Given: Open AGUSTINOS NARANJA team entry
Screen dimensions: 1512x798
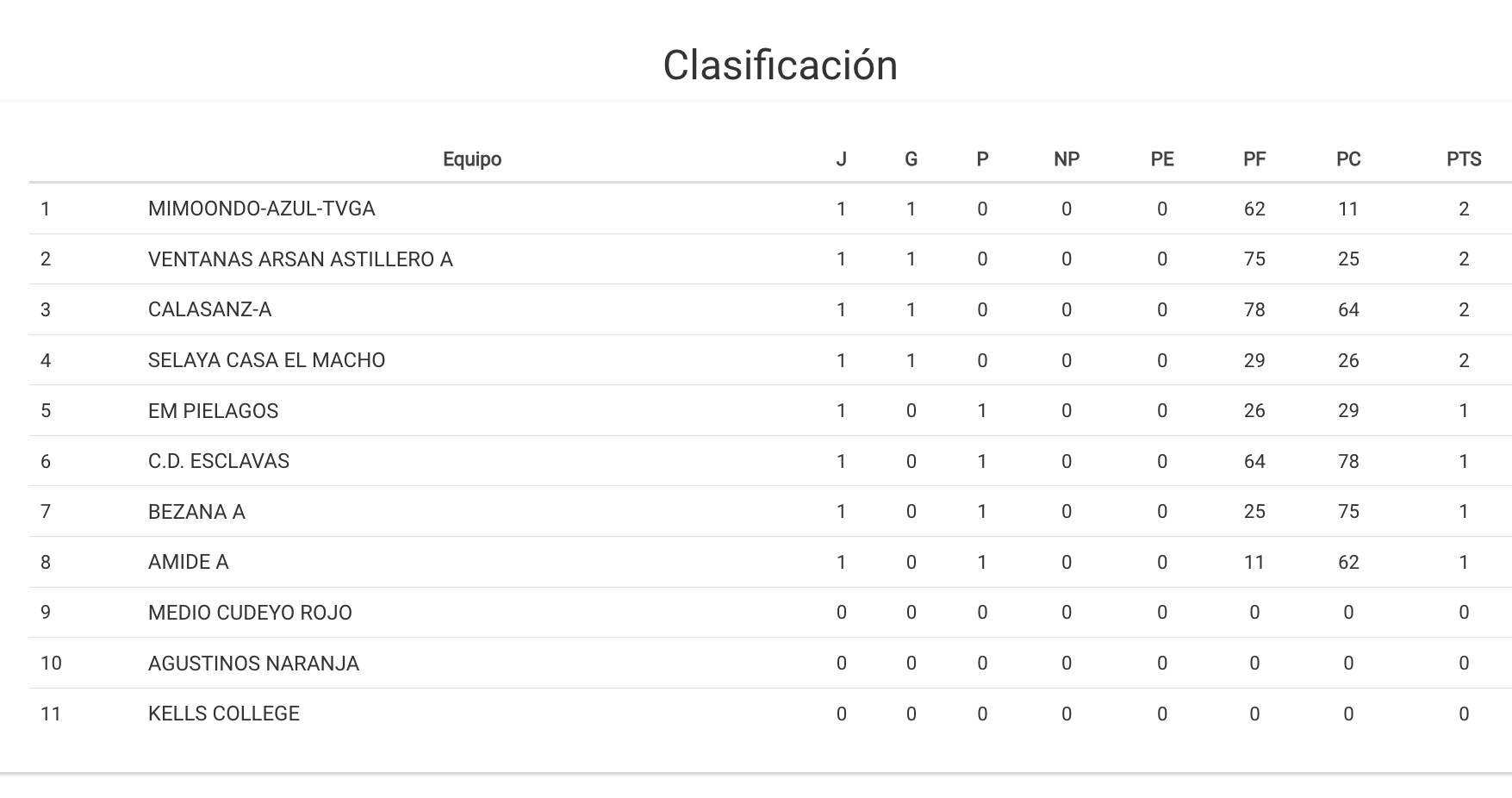Looking at the screenshot, I should pos(253,664).
